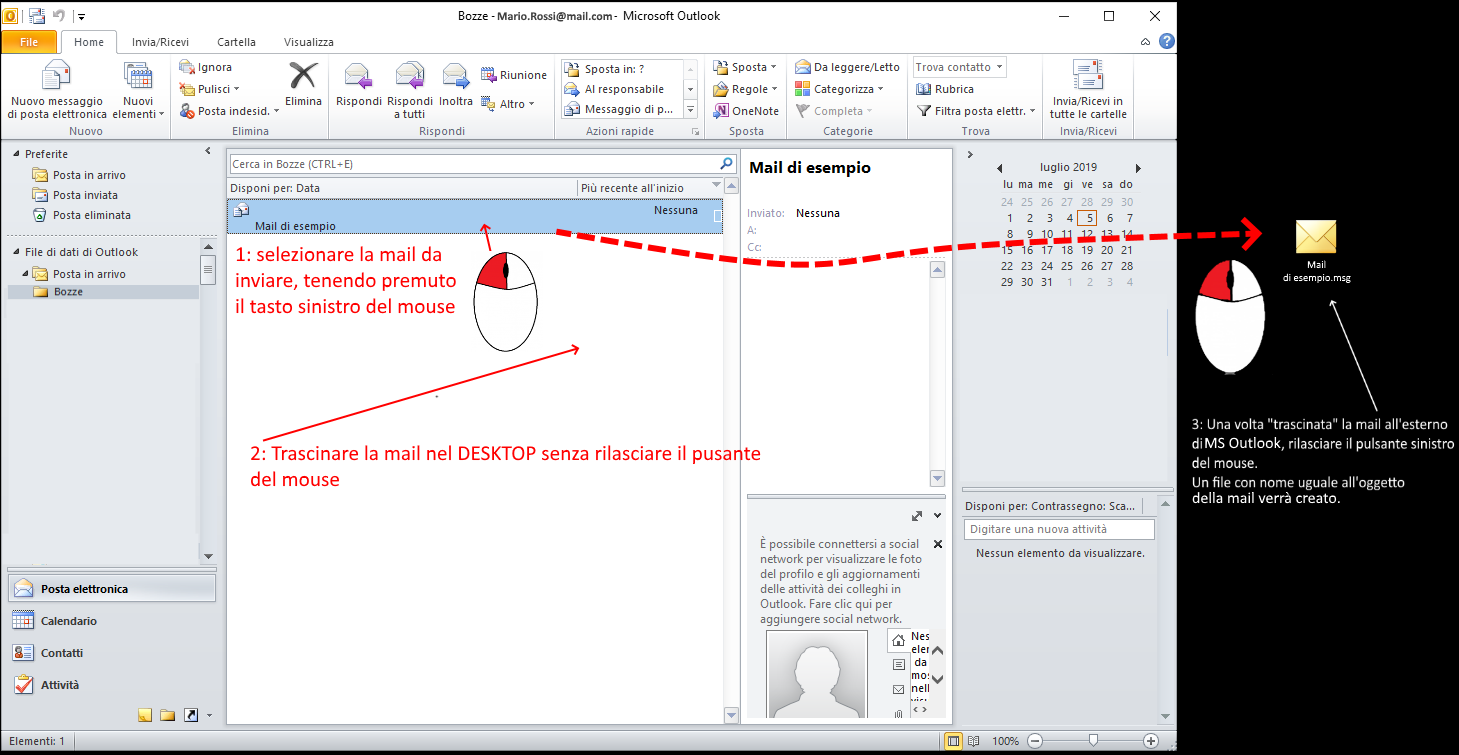Click the Cerca in Bozze search box
Viewport: 1459px width, 755px height.
(472, 163)
